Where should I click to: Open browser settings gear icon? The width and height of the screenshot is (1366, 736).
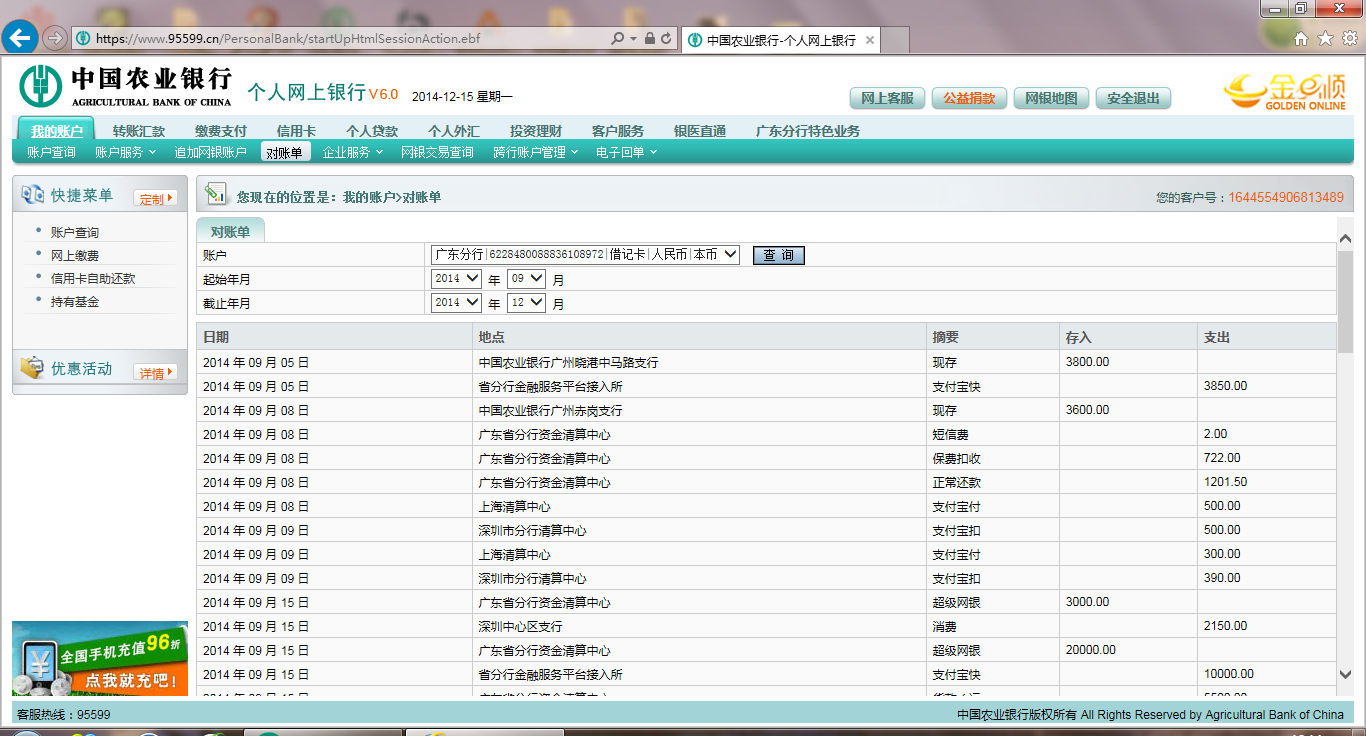pyautogui.click(x=1349, y=39)
